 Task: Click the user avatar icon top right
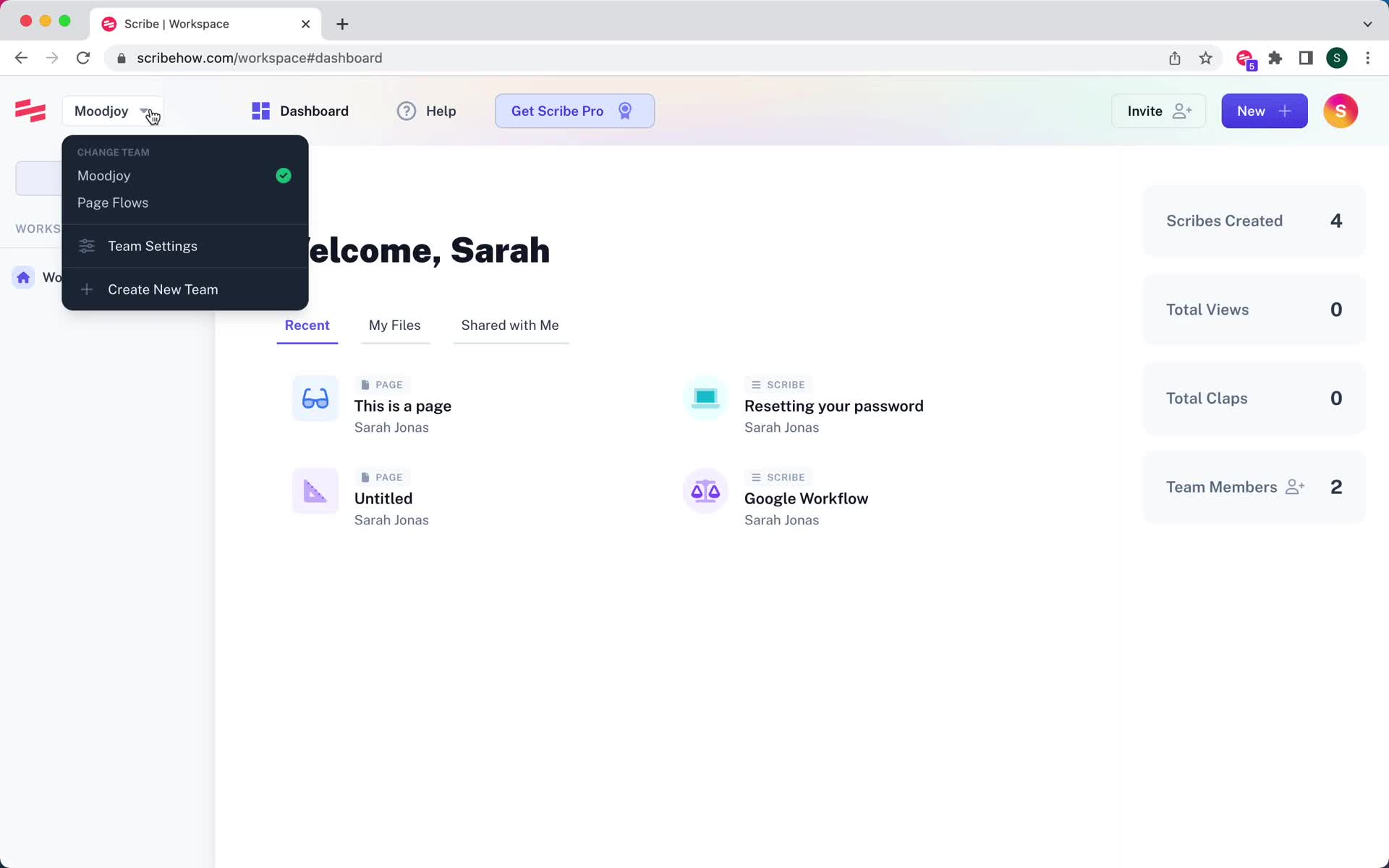pyautogui.click(x=1340, y=110)
